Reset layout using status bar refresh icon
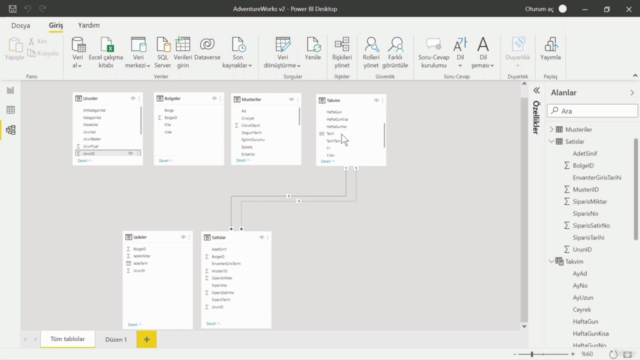The height and width of the screenshot is (360, 640). (613, 354)
